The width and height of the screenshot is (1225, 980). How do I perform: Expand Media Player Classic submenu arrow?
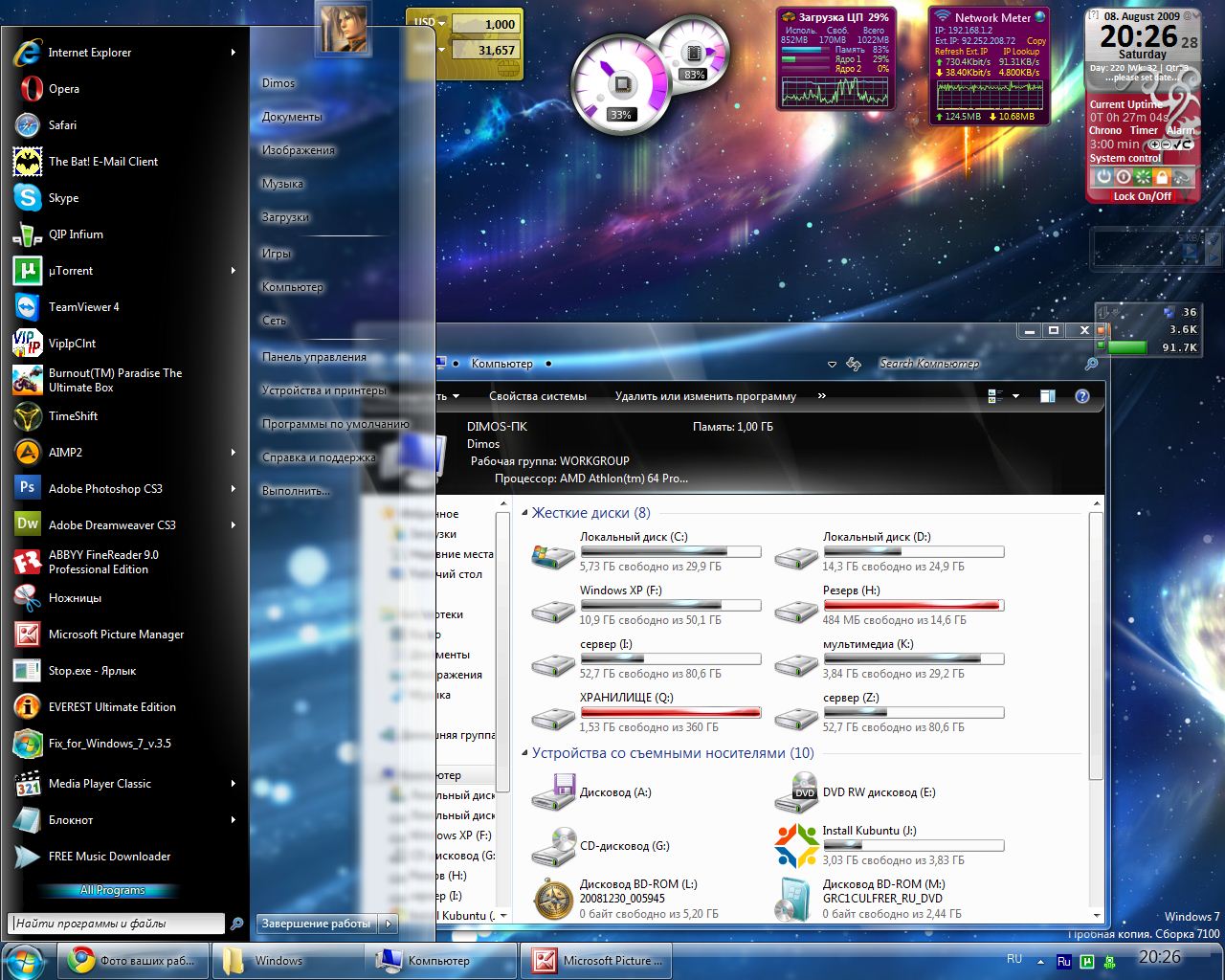(233, 784)
